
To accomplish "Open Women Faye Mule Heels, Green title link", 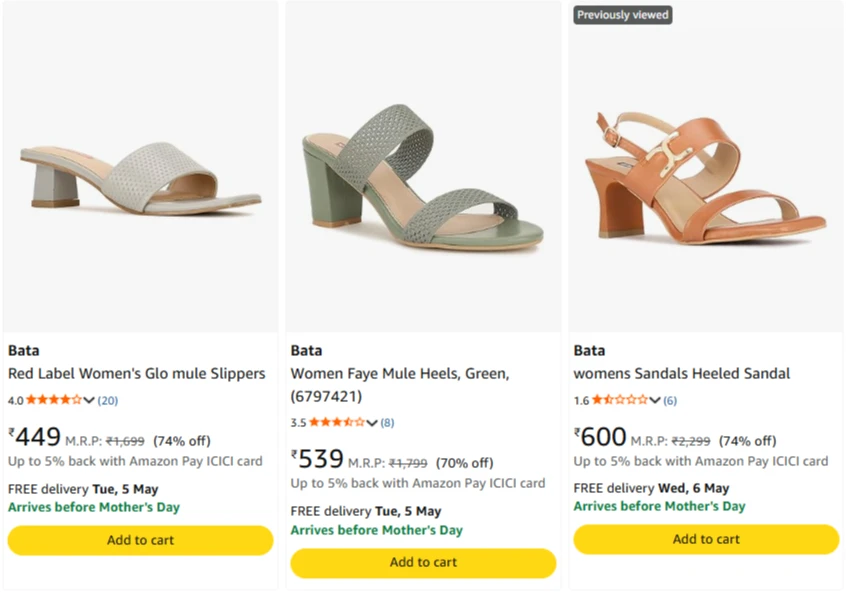I will 400,373.
